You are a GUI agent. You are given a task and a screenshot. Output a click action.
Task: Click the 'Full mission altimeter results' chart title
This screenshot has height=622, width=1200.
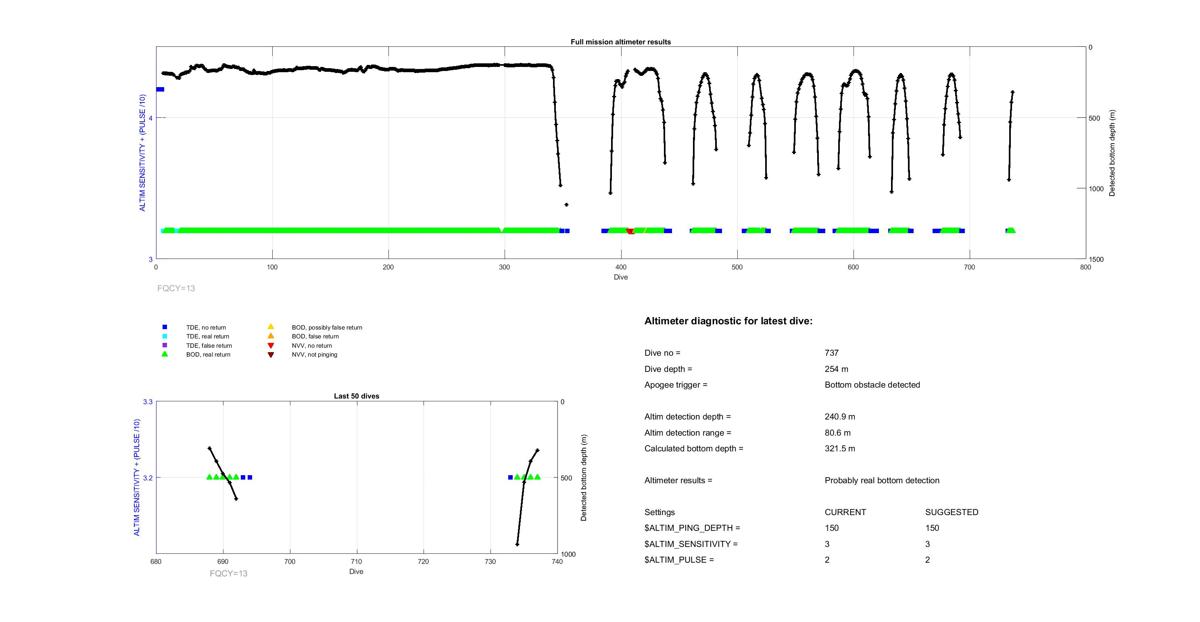[621, 42]
